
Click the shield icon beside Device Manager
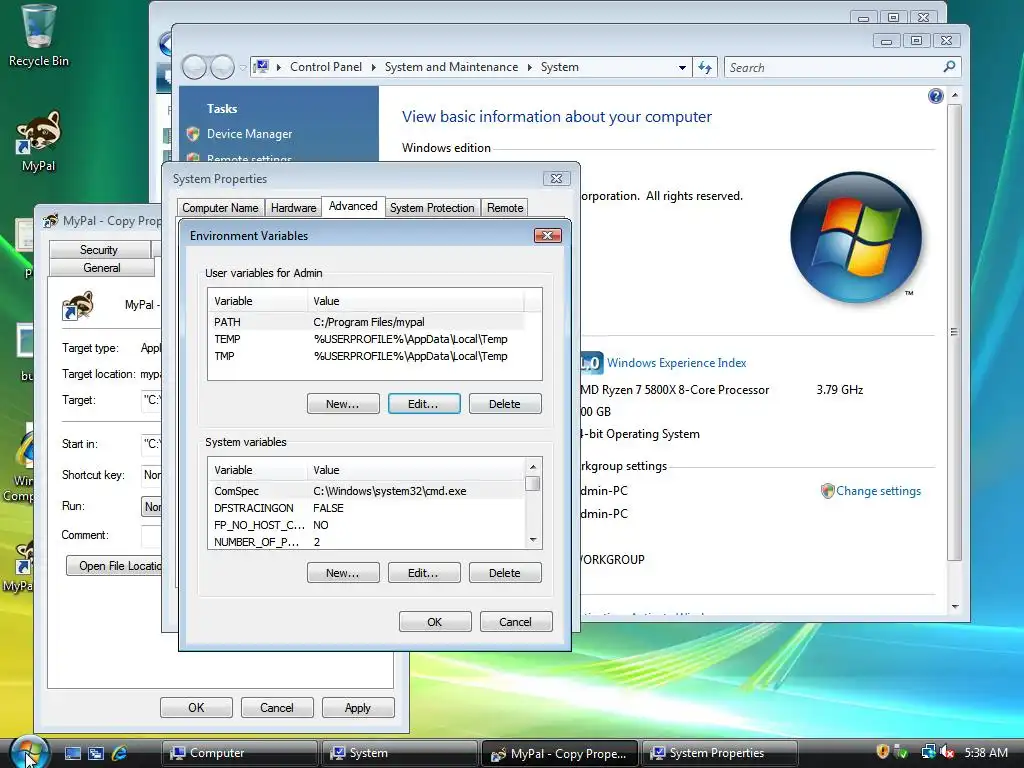tap(193, 134)
